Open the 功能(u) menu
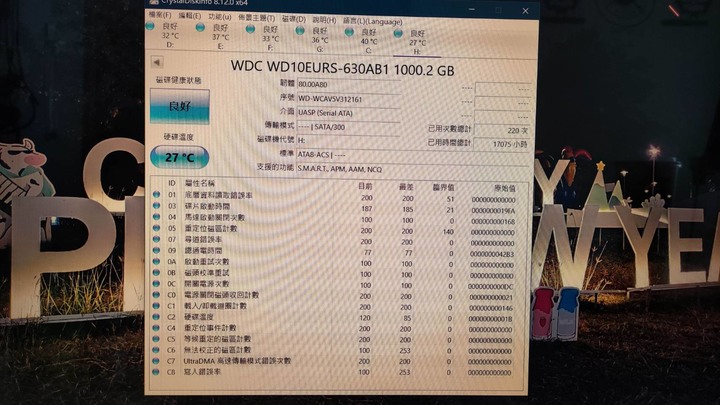Viewport: 720px width, 405px height. click(x=219, y=17)
